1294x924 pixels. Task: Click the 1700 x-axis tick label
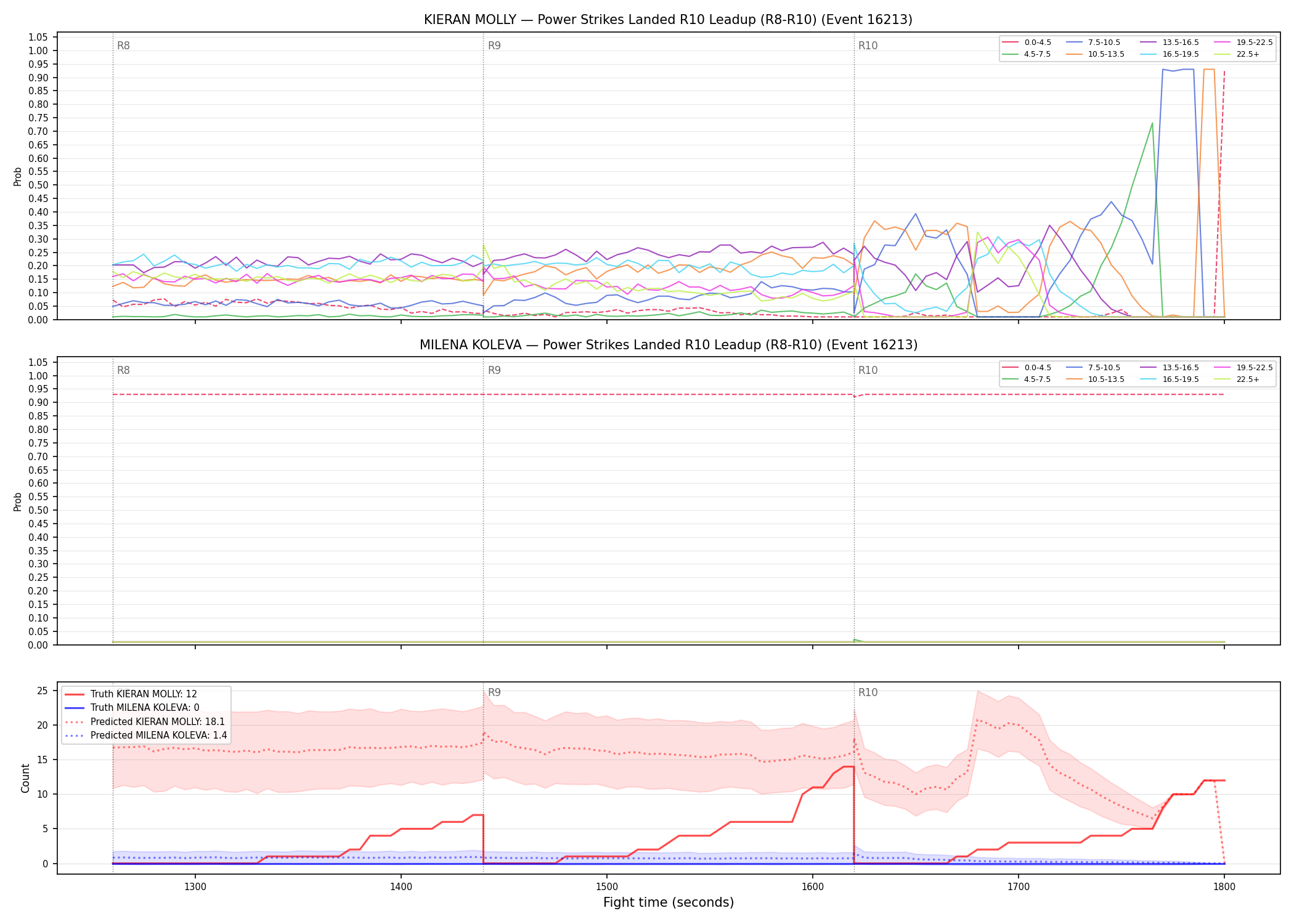pos(1019,886)
